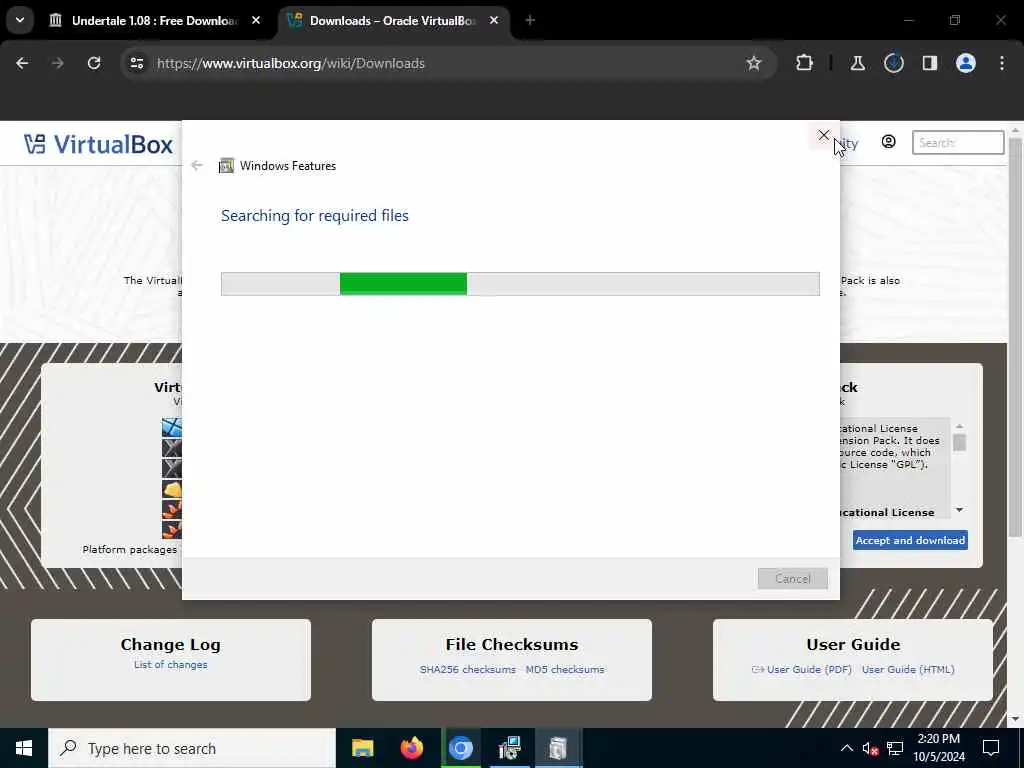Click the Cancel button in Windows Features

(x=792, y=579)
